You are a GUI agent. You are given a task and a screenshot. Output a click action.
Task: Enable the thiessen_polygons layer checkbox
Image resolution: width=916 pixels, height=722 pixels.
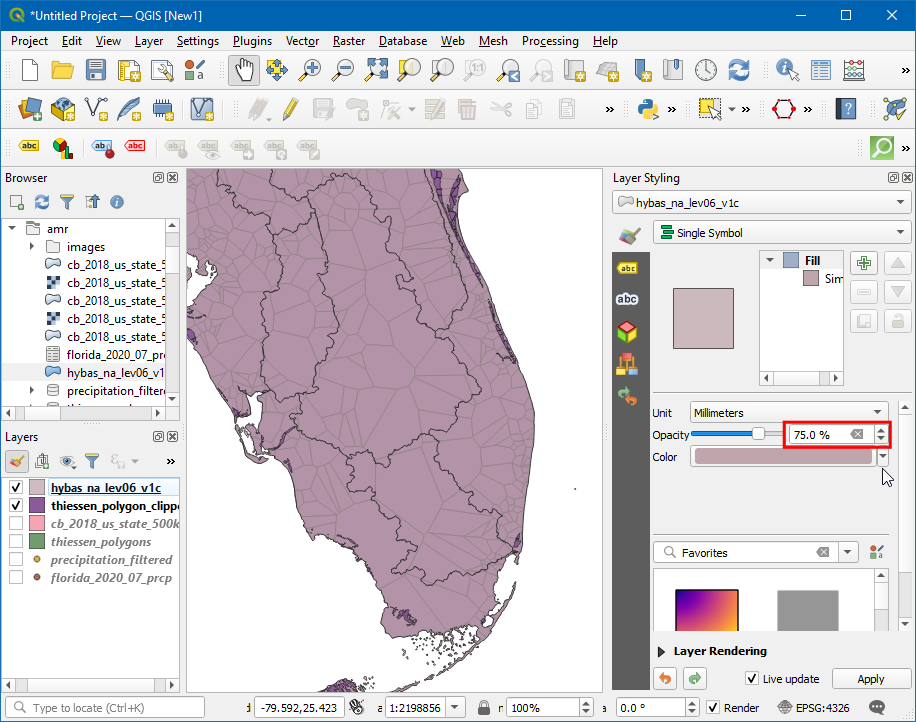pyautogui.click(x=16, y=541)
